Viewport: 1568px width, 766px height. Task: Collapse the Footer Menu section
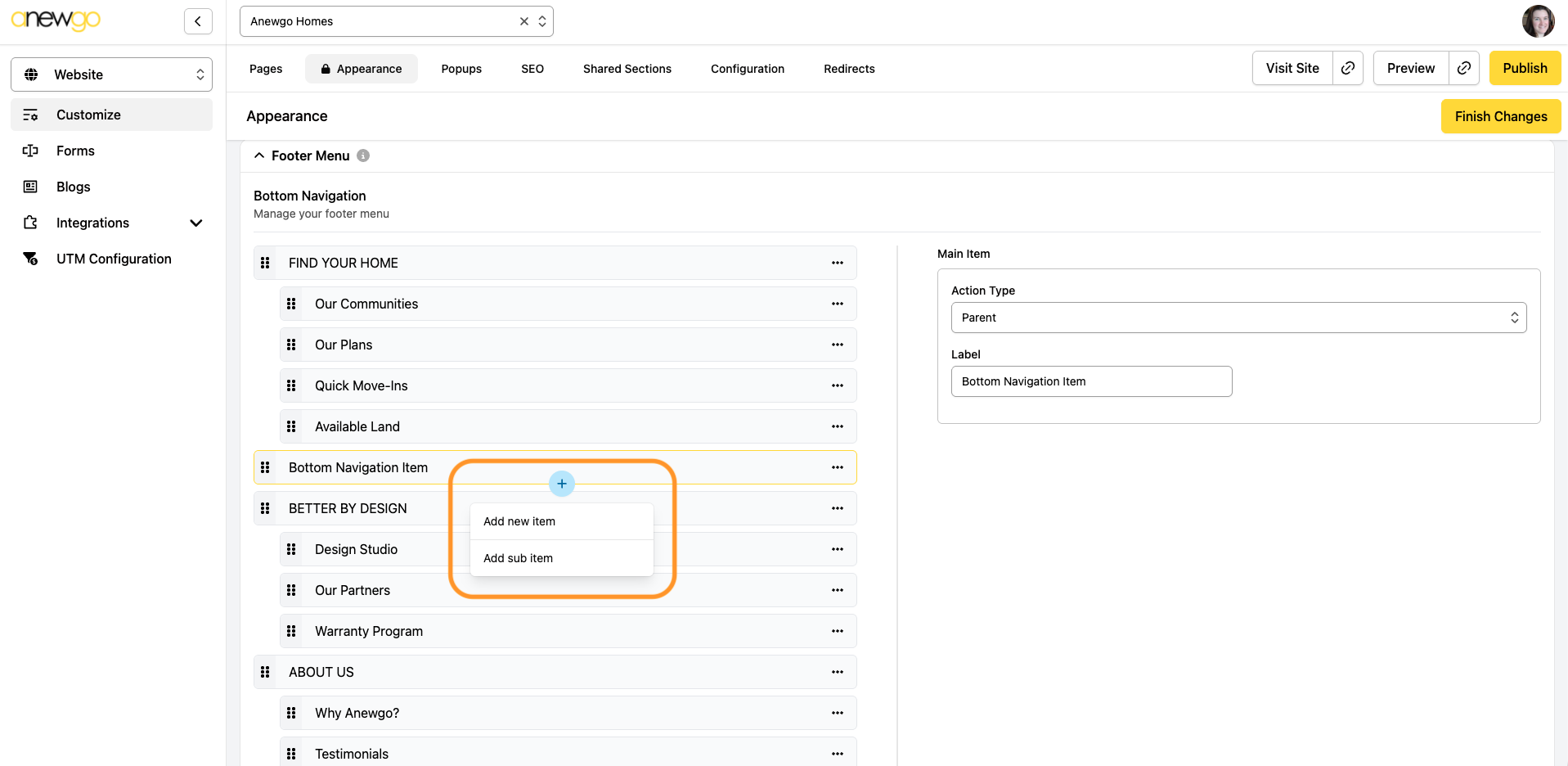[x=259, y=155]
